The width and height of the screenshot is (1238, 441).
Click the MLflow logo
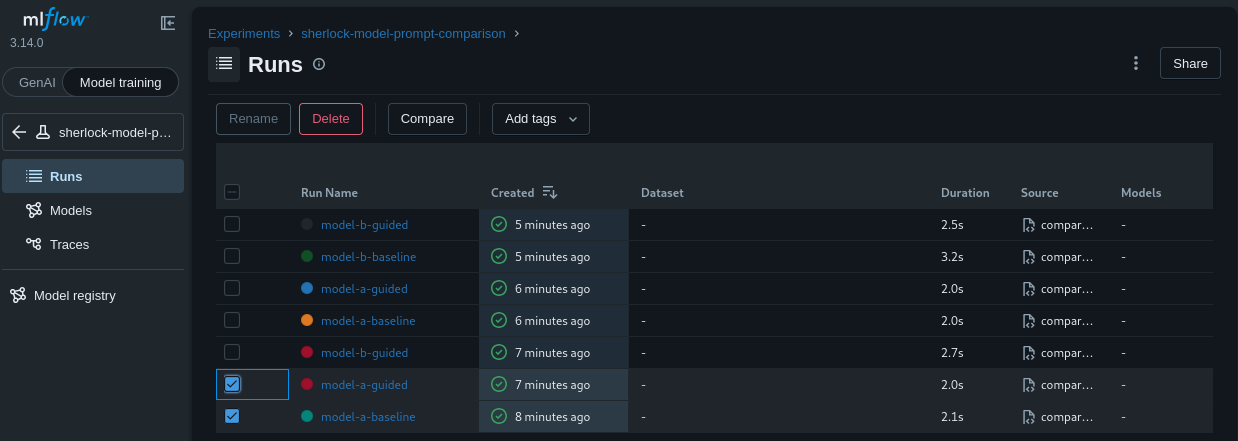pyautogui.click(x=56, y=20)
